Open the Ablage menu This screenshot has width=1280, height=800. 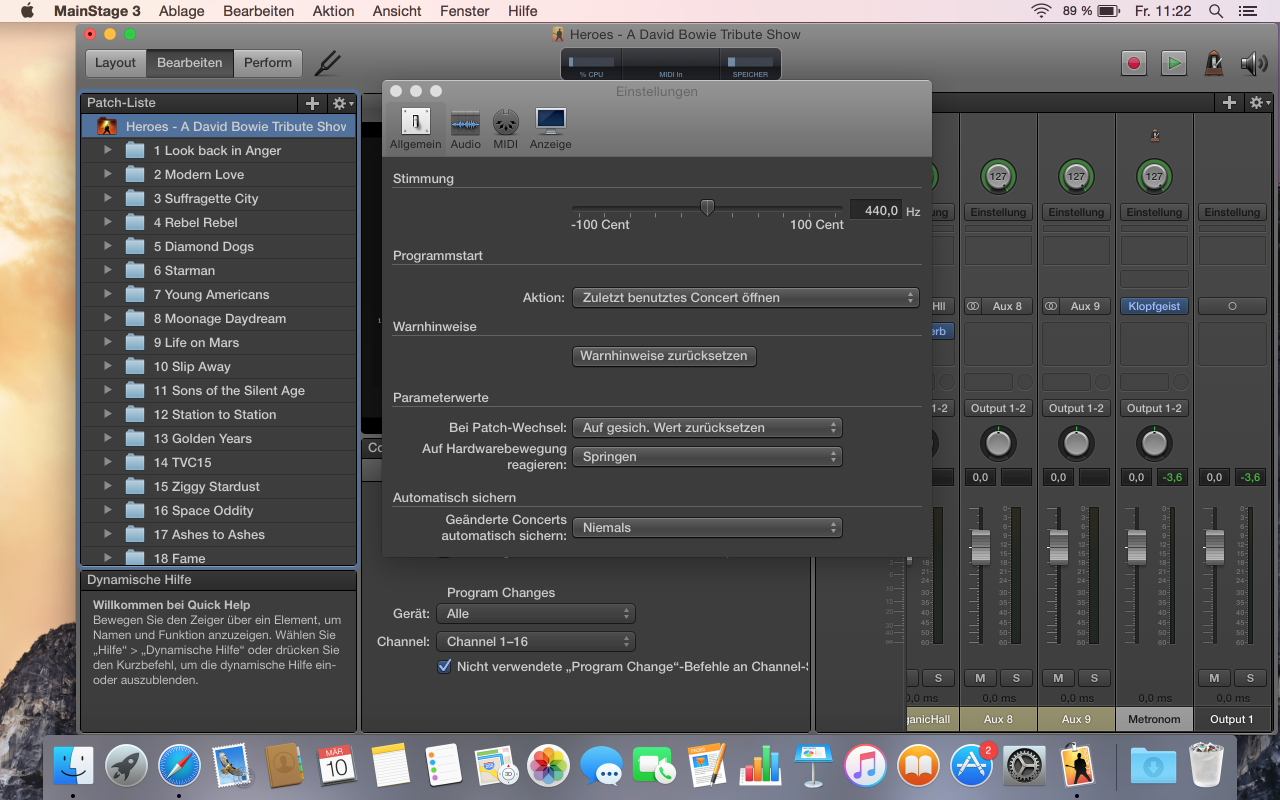click(x=181, y=11)
